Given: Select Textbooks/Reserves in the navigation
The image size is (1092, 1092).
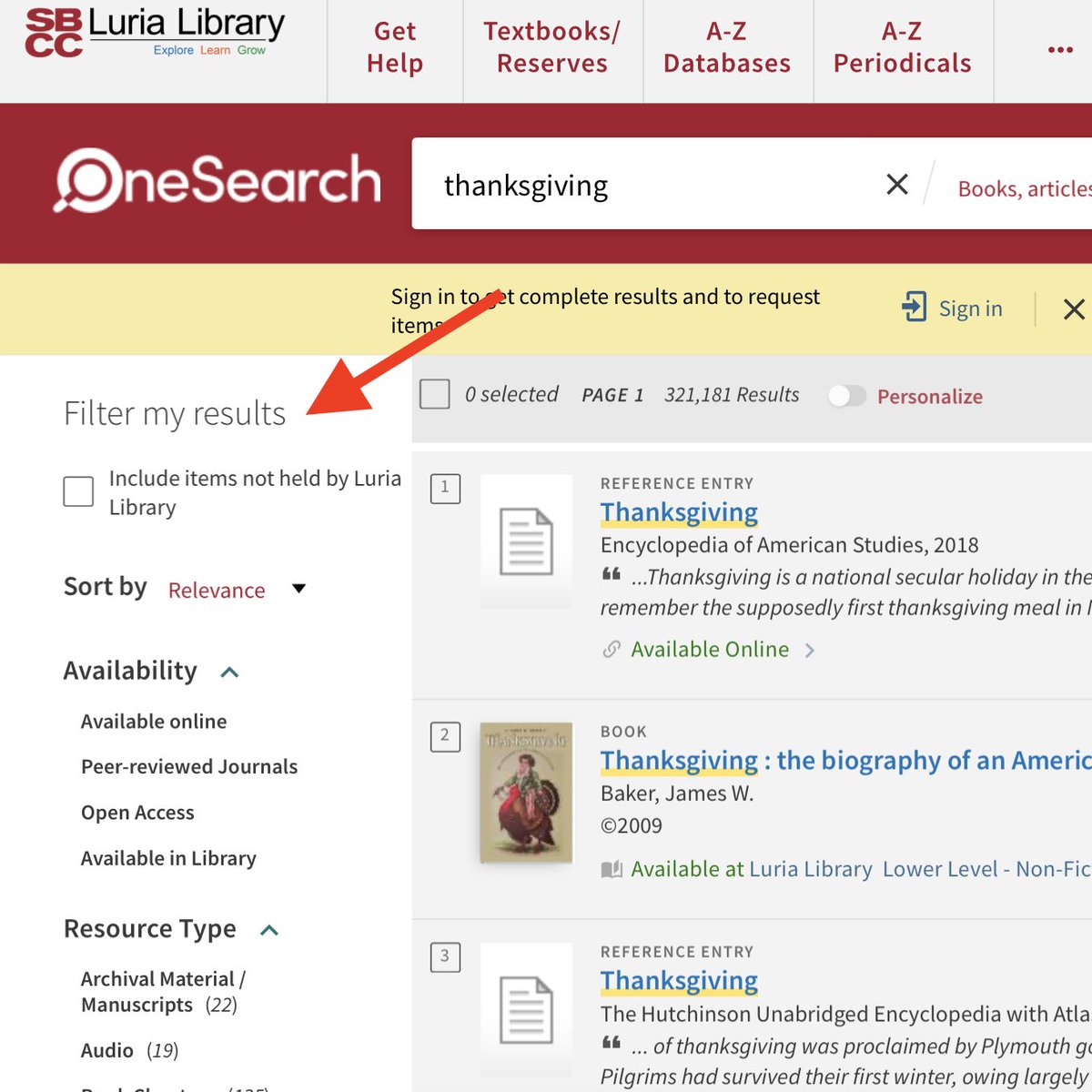Looking at the screenshot, I should pyautogui.click(x=551, y=50).
